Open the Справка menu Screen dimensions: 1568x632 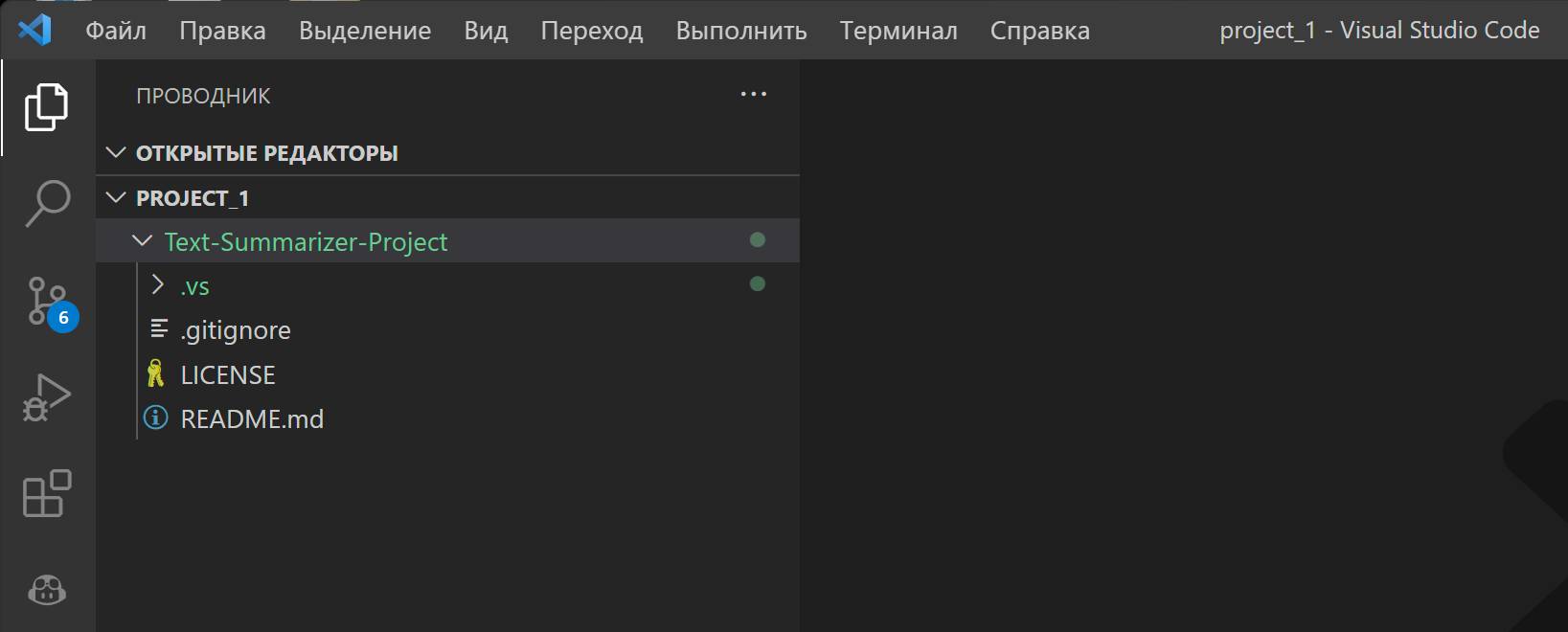point(1039,31)
